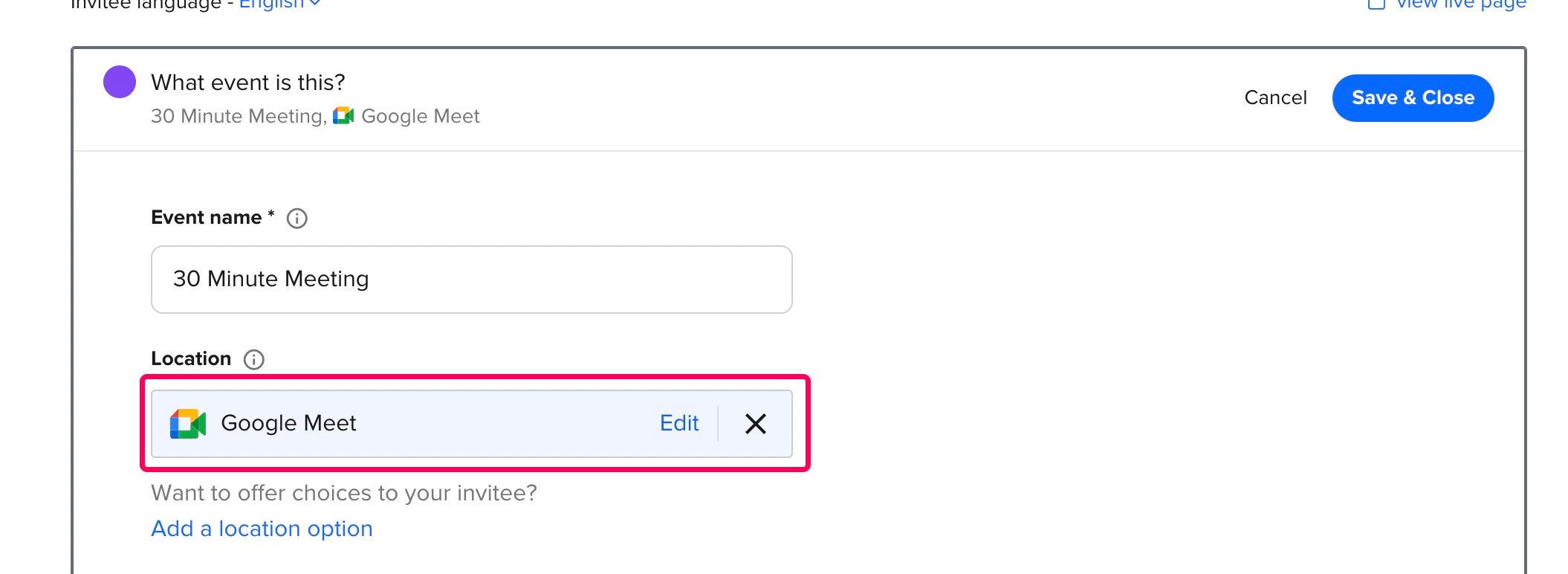1568x574 pixels.
Task: Edit the Google Meet location
Action: (x=679, y=423)
